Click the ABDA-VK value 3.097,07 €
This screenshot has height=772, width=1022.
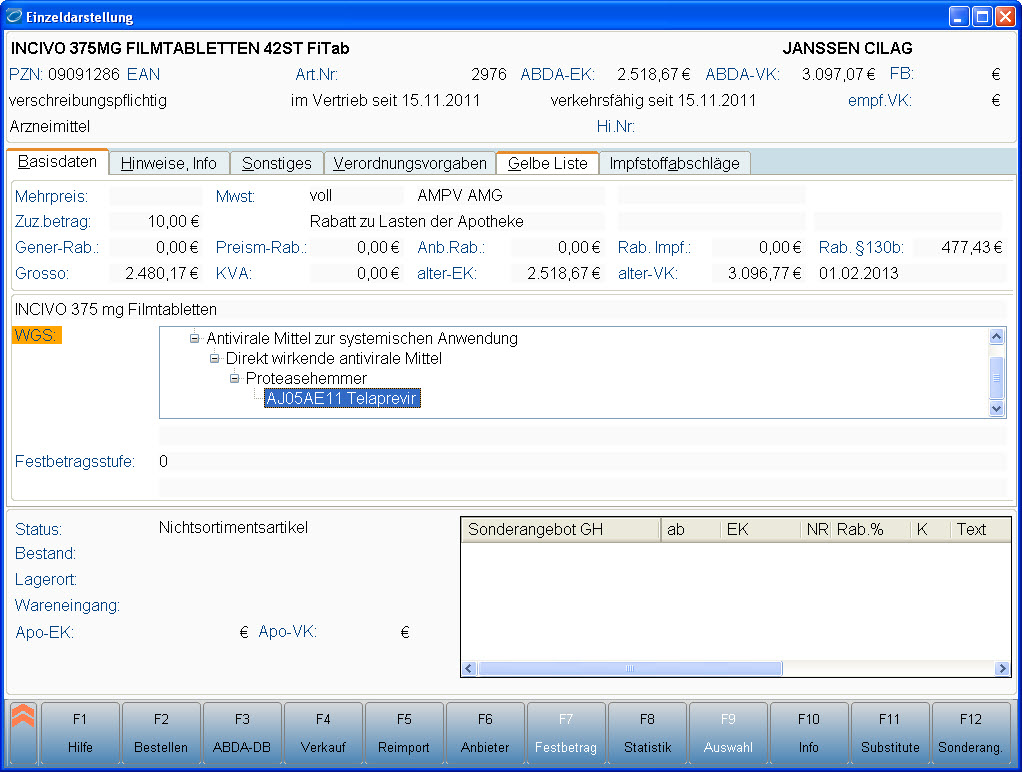[838, 74]
